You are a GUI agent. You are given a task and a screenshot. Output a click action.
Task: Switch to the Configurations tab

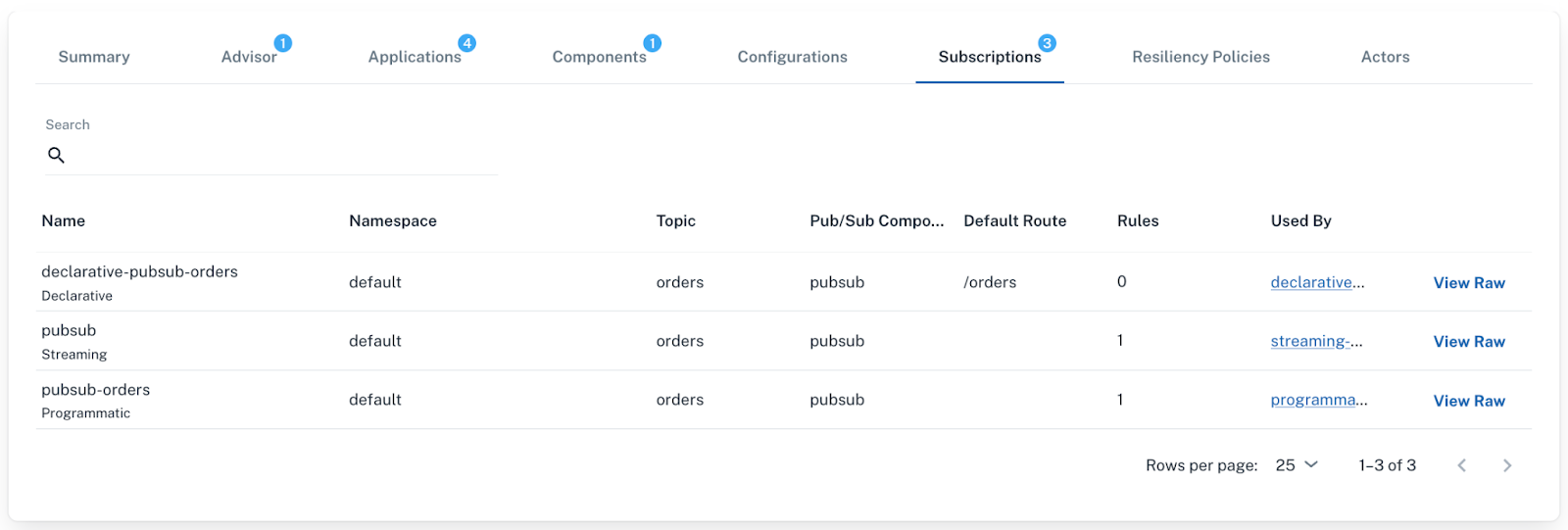pos(792,57)
